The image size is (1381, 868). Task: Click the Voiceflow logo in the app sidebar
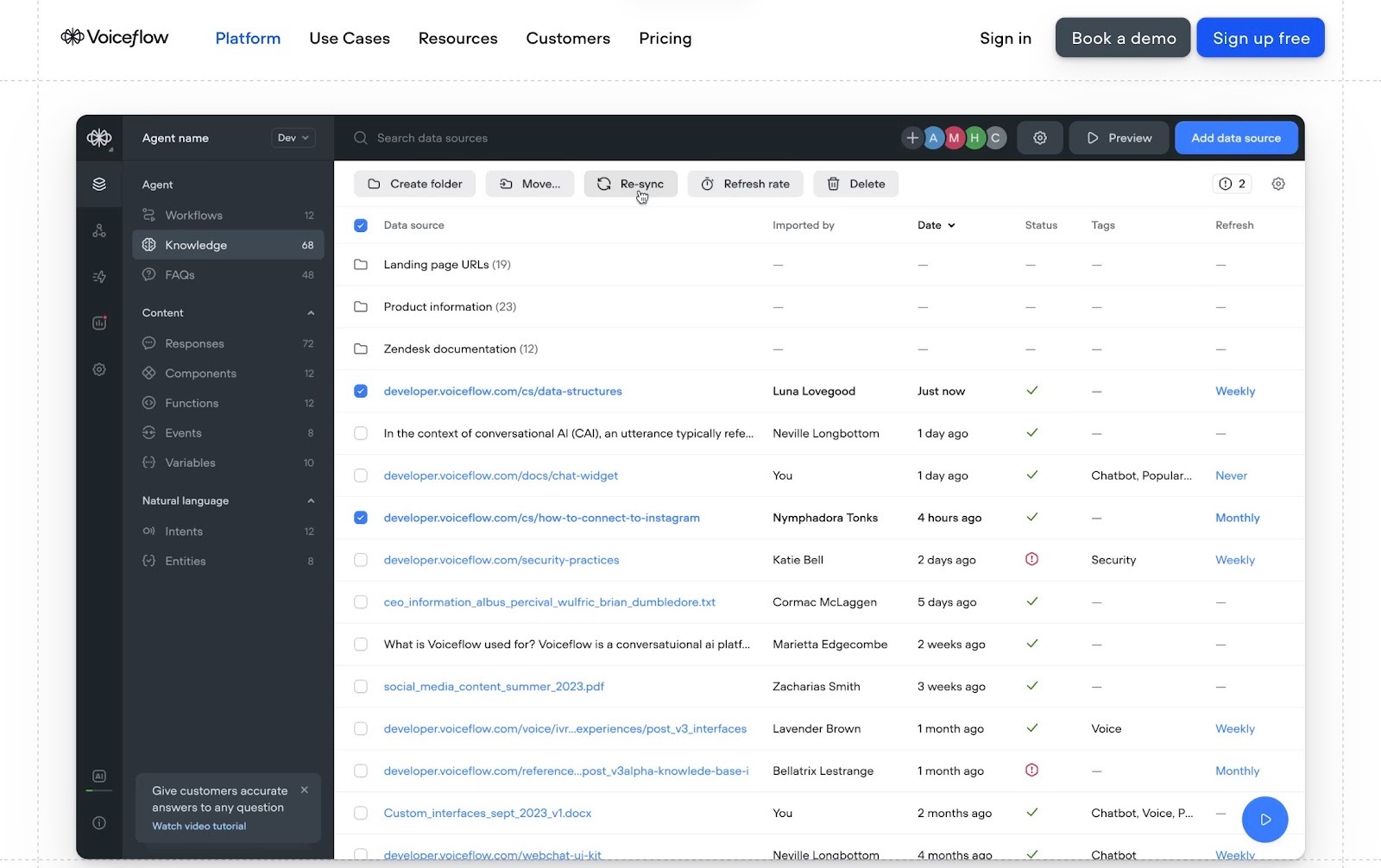click(x=99, y=138)
